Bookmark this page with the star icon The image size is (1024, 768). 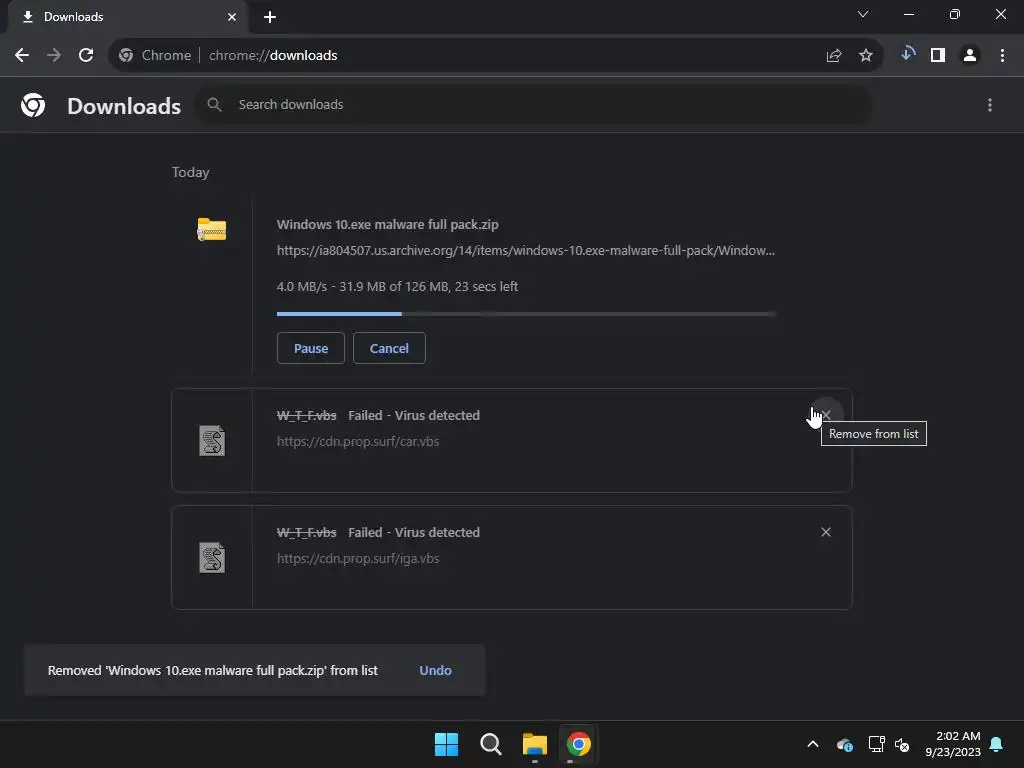click(x=866, y=56)
